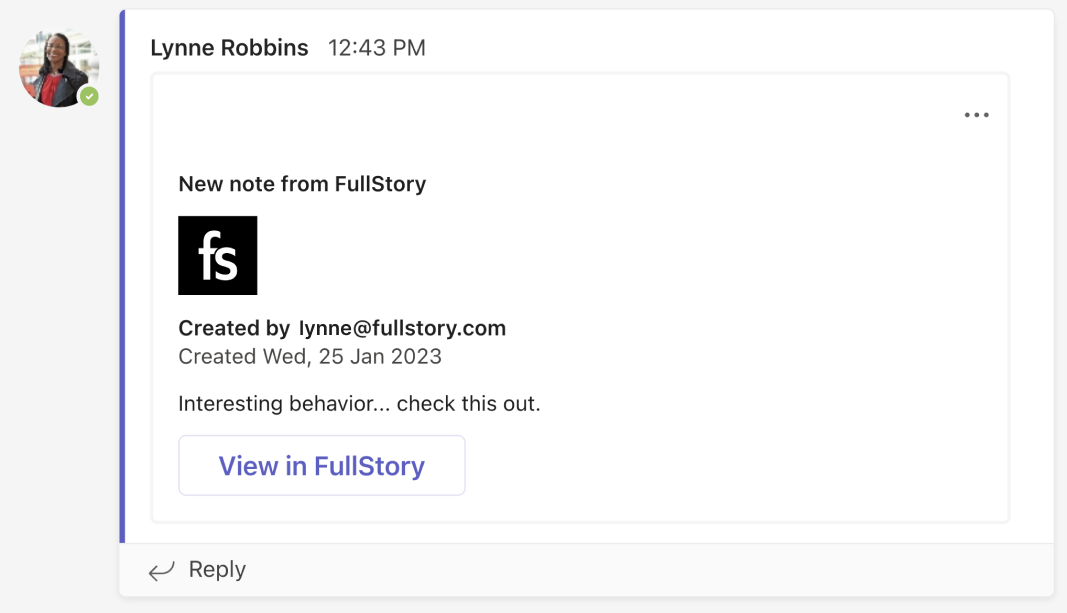Click the 12:43 PM message timestamp
Viewport: 1067px width, 613px height.
[x=377, y=48]
